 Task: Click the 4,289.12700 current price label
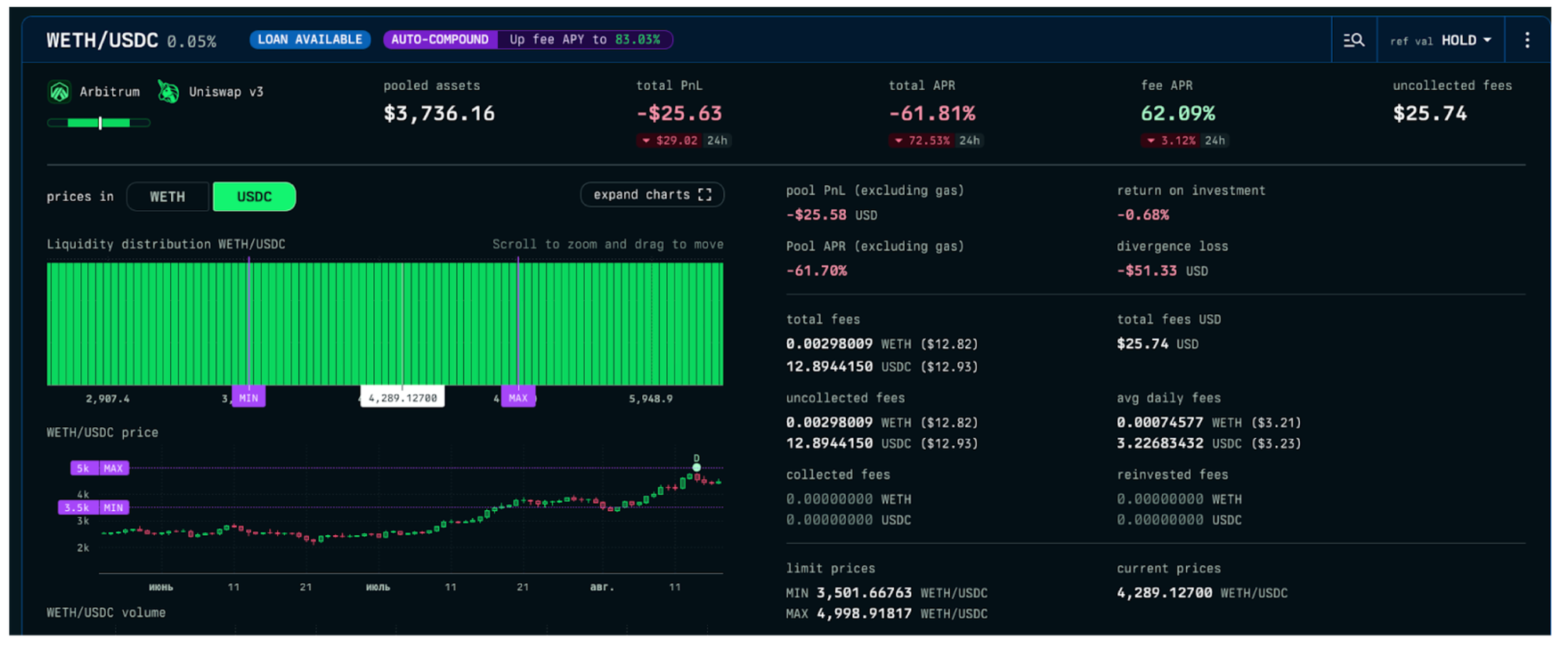[x=402, y=398]
